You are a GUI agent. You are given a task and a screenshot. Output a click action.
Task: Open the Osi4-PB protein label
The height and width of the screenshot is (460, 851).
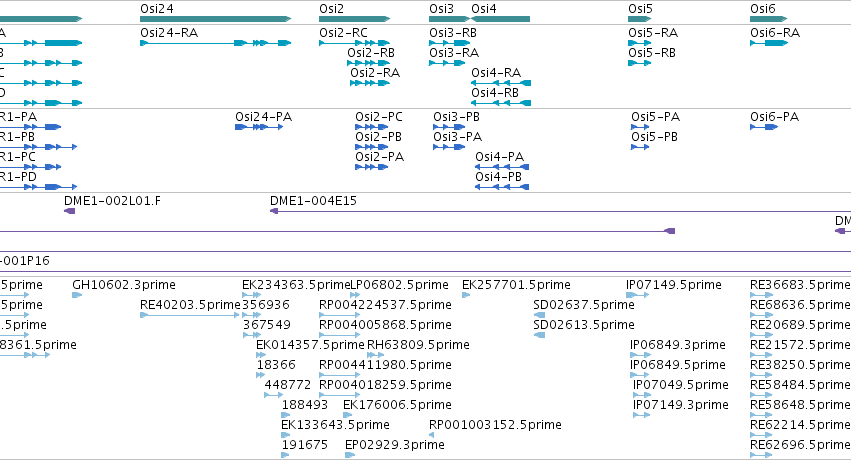pyautogui.click(x=498, y=177)
